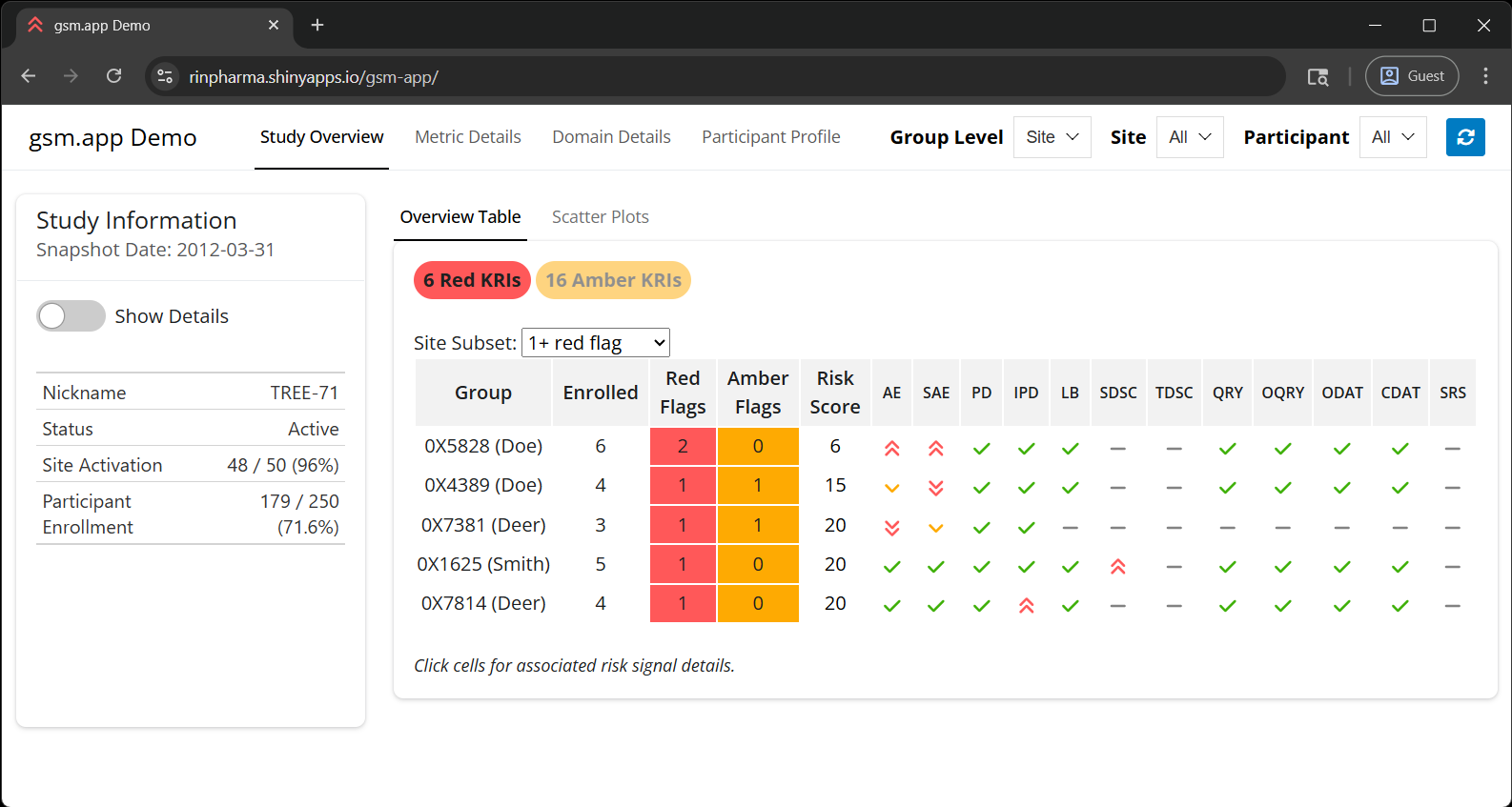This screenshot has width=1512, height=807.
Task: Click red flags cell for 0X5828 (Doe)
Action: pyautogui.click(x=683, y=447)
